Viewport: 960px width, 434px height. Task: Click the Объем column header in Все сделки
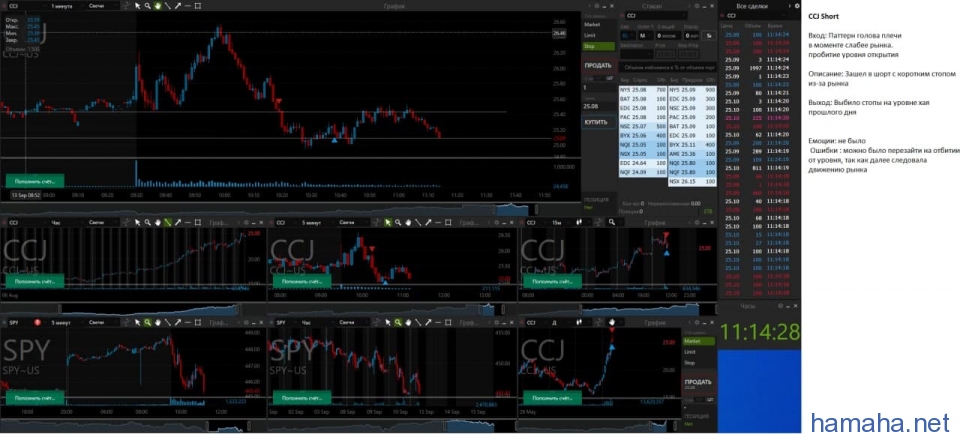point(752,27)
